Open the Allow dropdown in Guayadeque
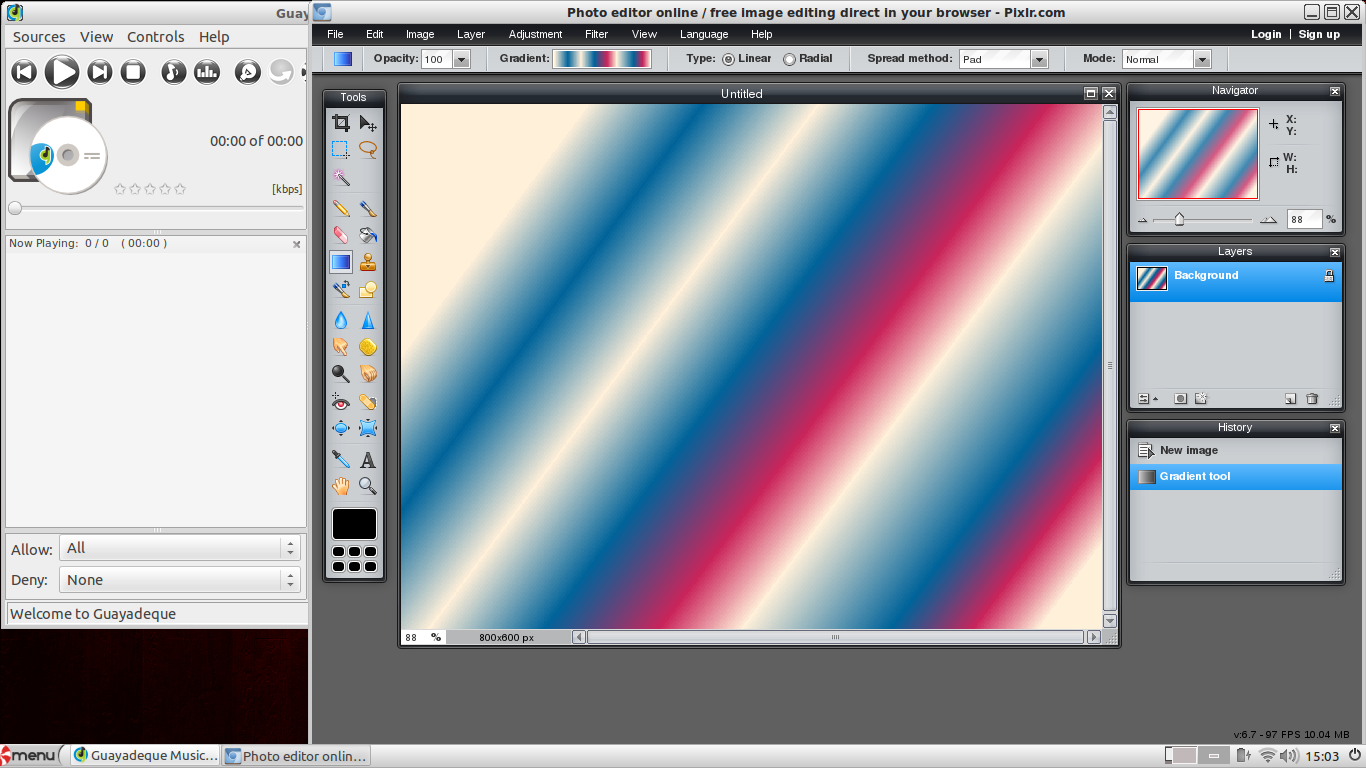 (x=180, y=548)
